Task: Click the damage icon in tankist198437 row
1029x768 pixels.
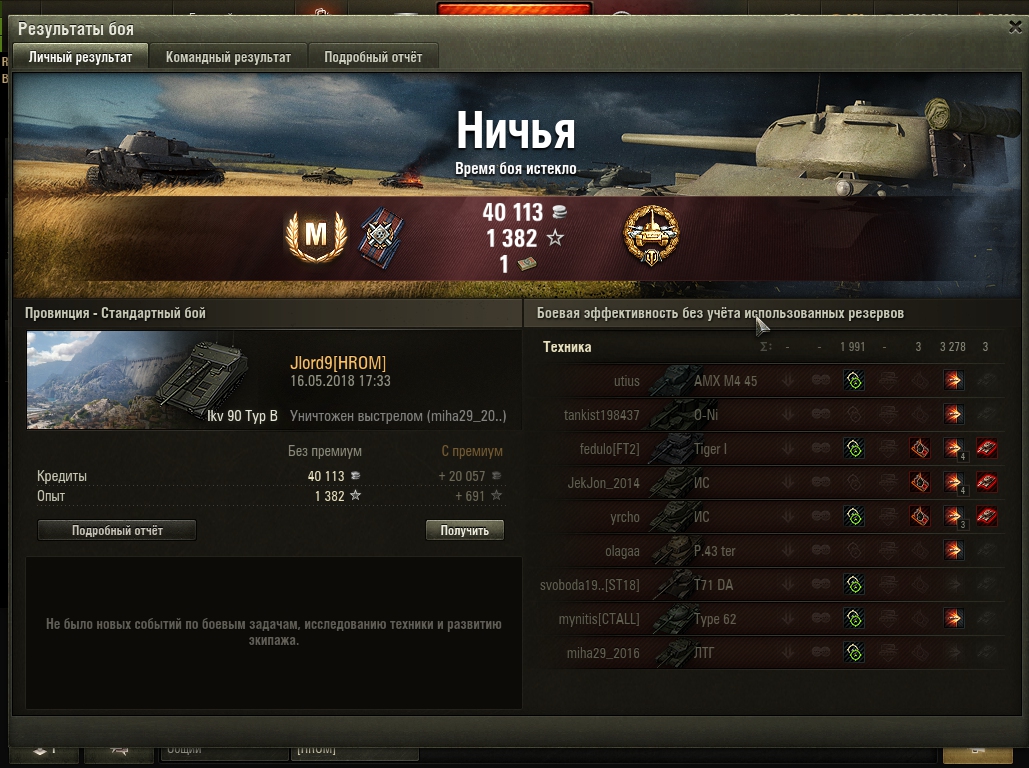Action: pyautogui.click(x=953, y=414)
